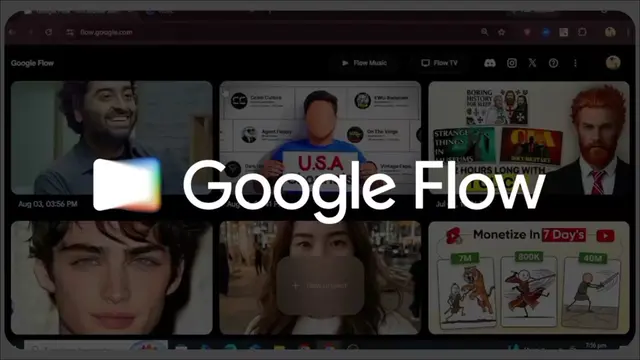Open the three-dot more options menu in Flow header
This screenshot has height=360, width=640.
point(576,63)
